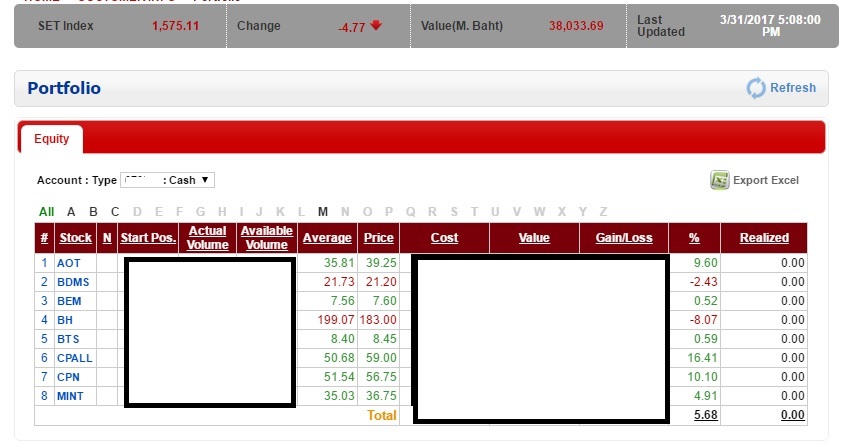Open the AOT stock link
The image size is (842, 448).
pyautogui.click(x=69, y=263)
